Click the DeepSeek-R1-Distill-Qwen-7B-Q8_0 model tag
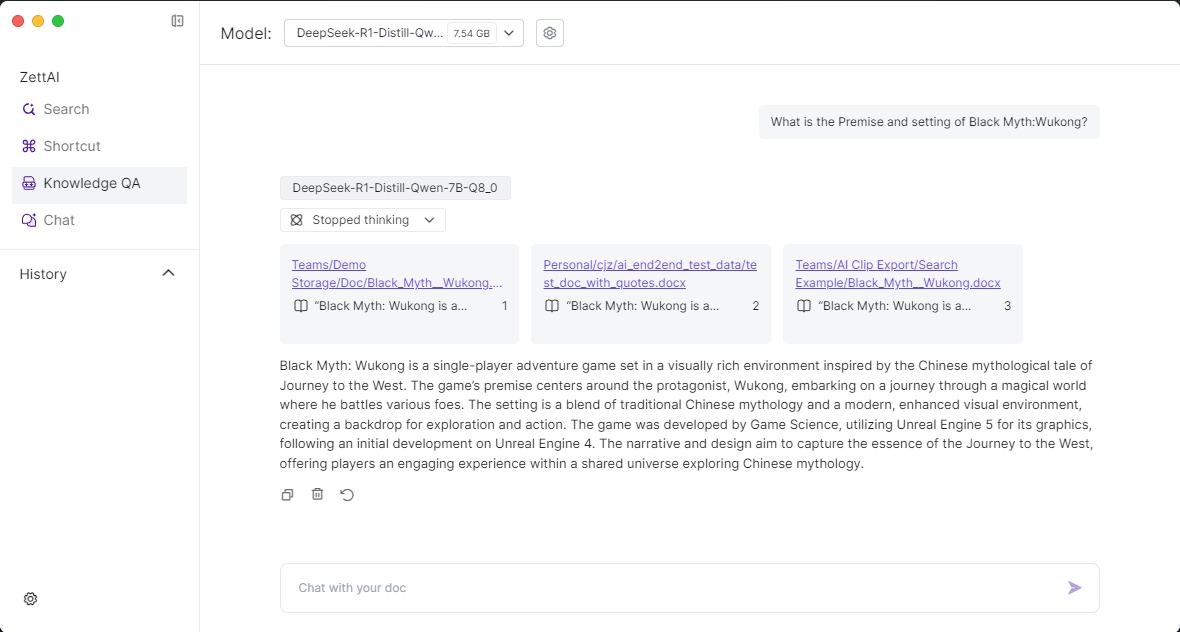This screenshot has height=632, width=1180. (395, 188)
